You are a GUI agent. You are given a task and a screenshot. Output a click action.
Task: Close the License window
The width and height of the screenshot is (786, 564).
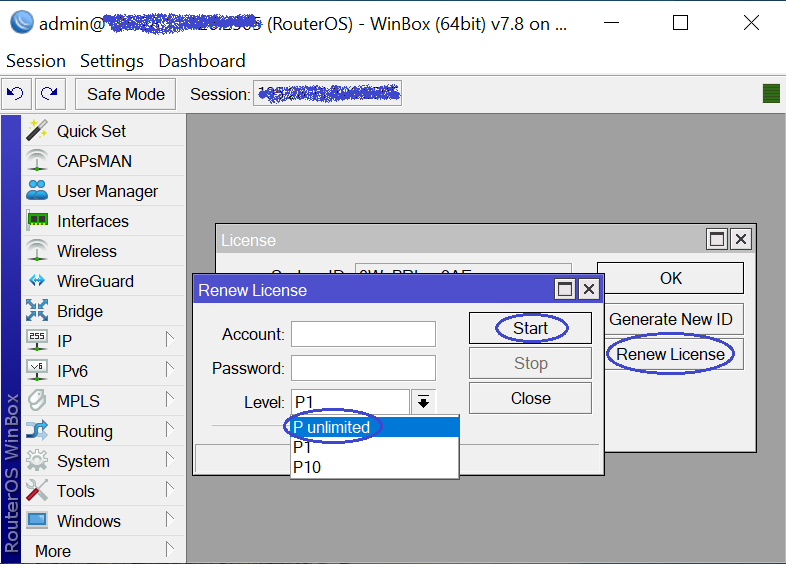pyautogui.click(x=741, y=239)
